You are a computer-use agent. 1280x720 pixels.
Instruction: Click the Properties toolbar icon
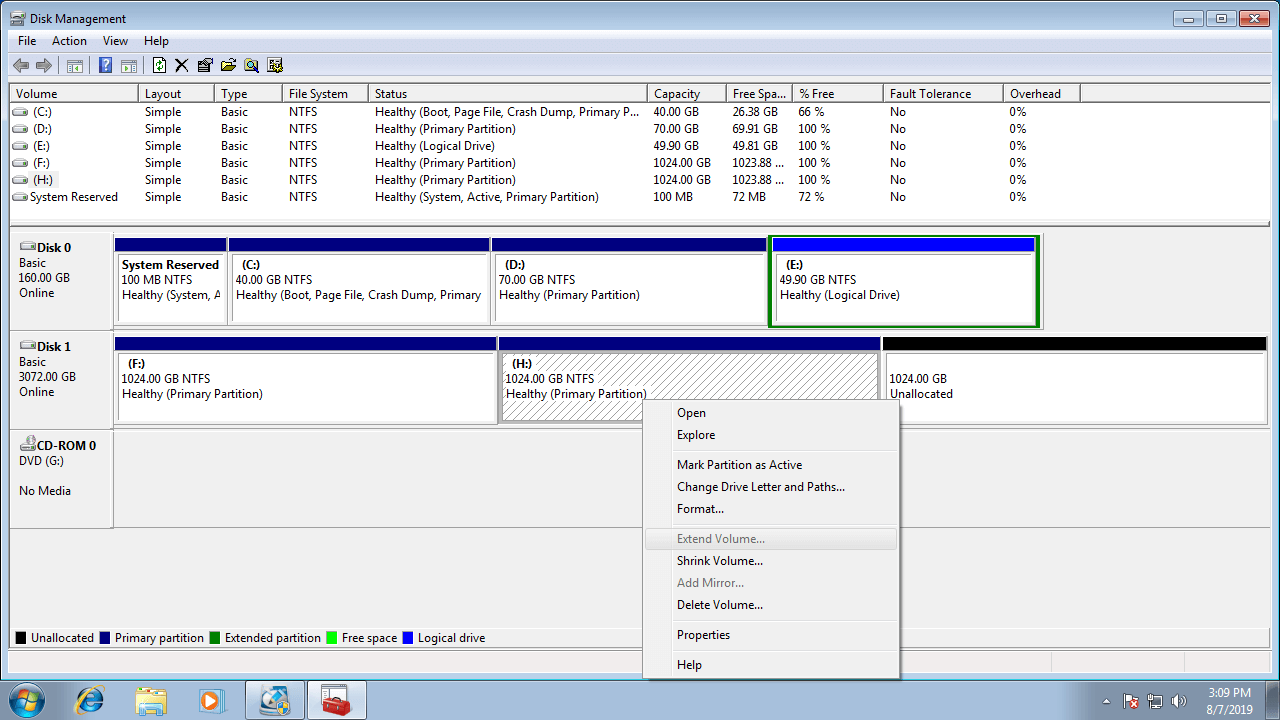pyautogui.click(x=205, y=66)
